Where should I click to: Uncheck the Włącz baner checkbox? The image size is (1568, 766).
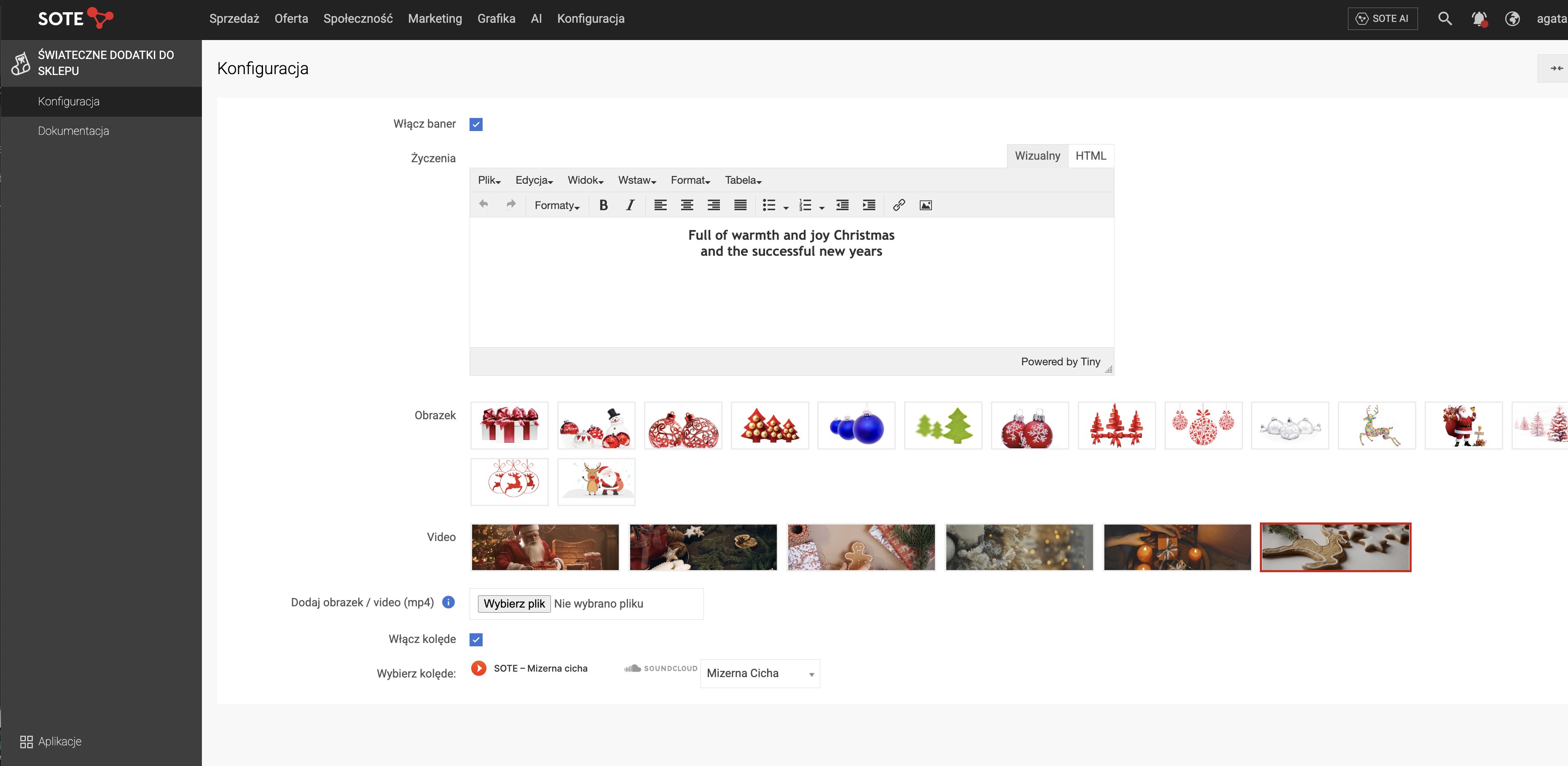(x=476, y=124)
